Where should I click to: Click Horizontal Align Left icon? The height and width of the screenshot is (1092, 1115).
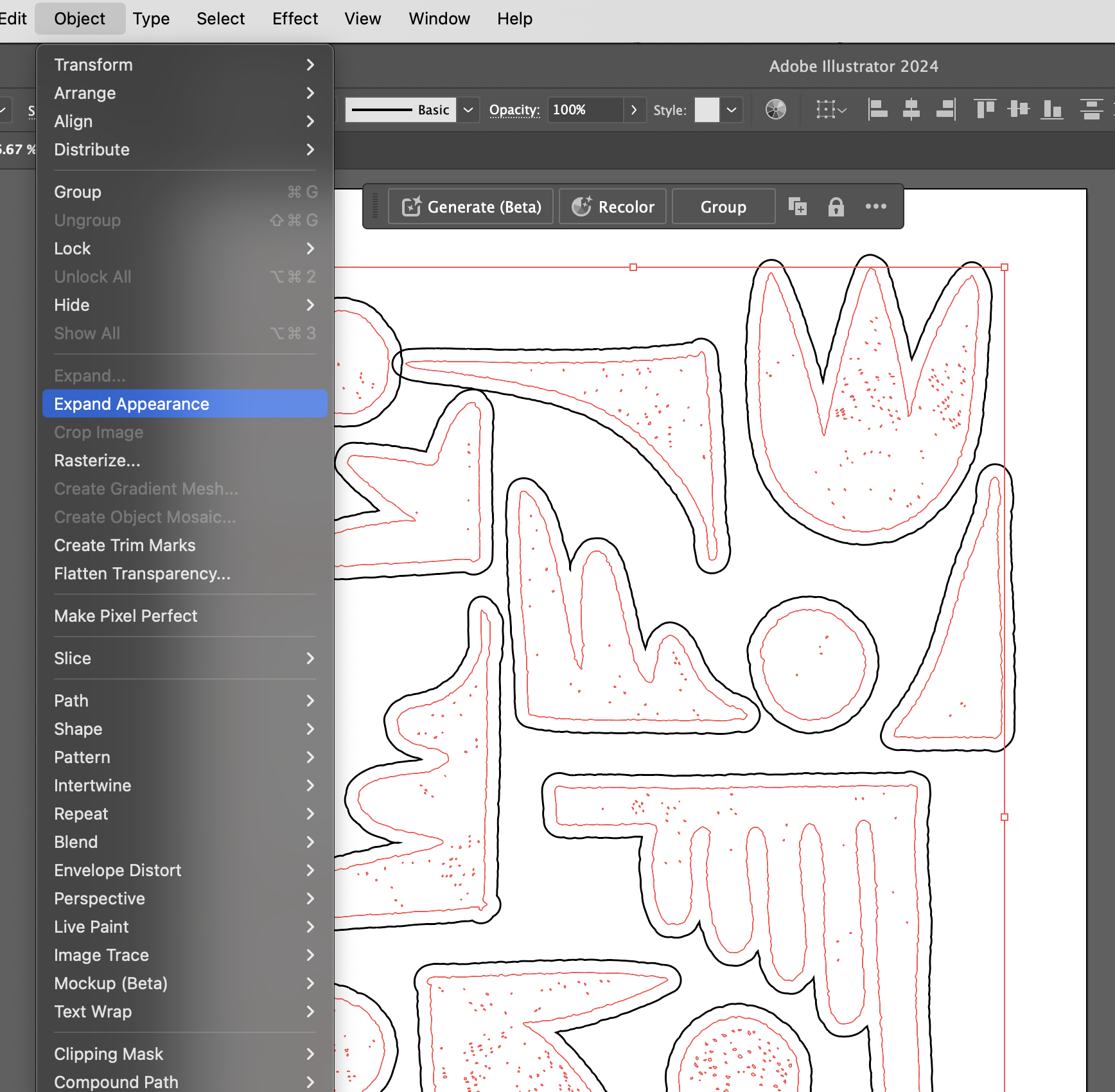877,110
